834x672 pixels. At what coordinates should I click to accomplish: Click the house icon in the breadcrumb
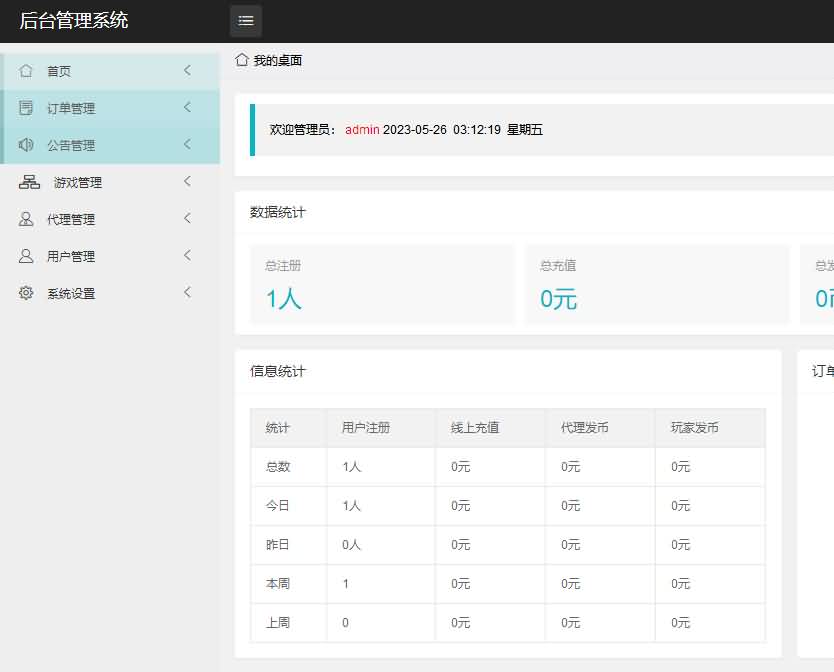pos(240,60)
